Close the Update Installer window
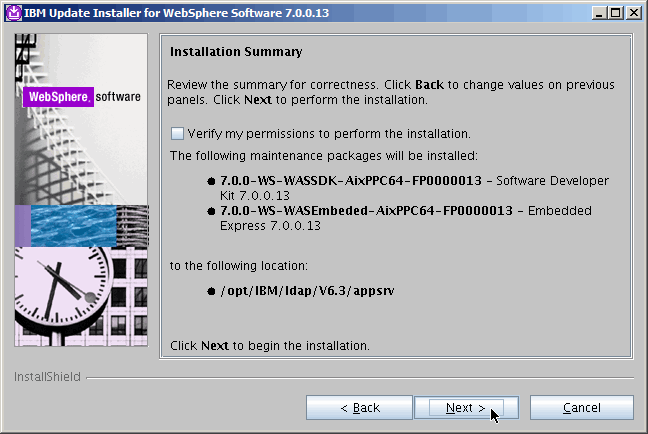This screenshot has height=434, width=648. click(633, 12)
